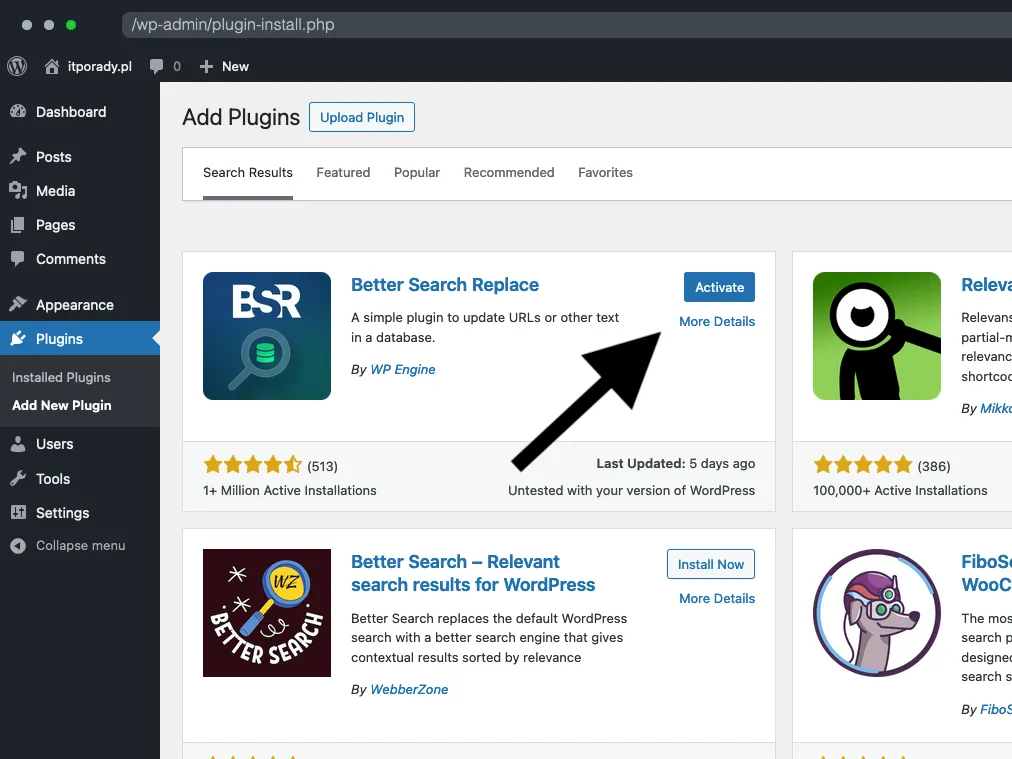Click the Upload Plugin button

361,117
